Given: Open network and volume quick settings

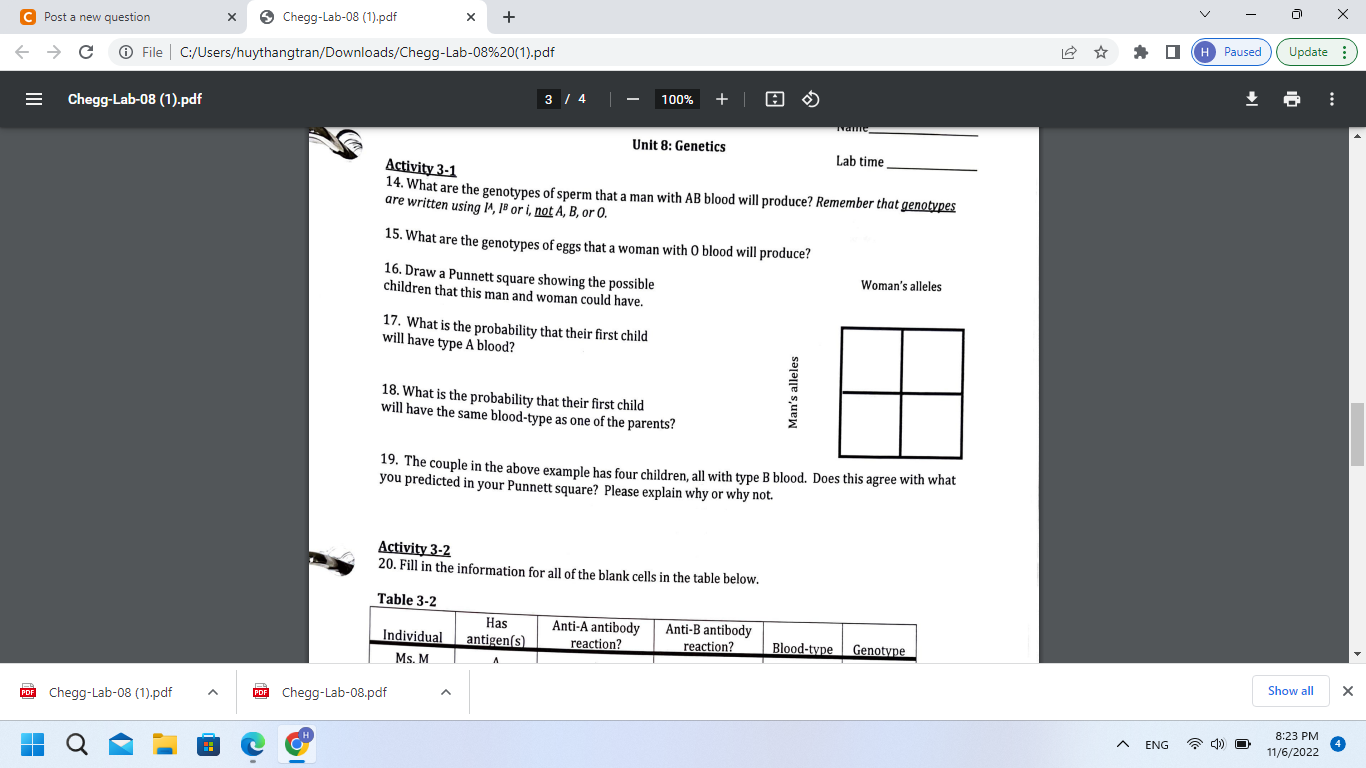Looking at the screenshot, I should click(x=1218, y=744).
